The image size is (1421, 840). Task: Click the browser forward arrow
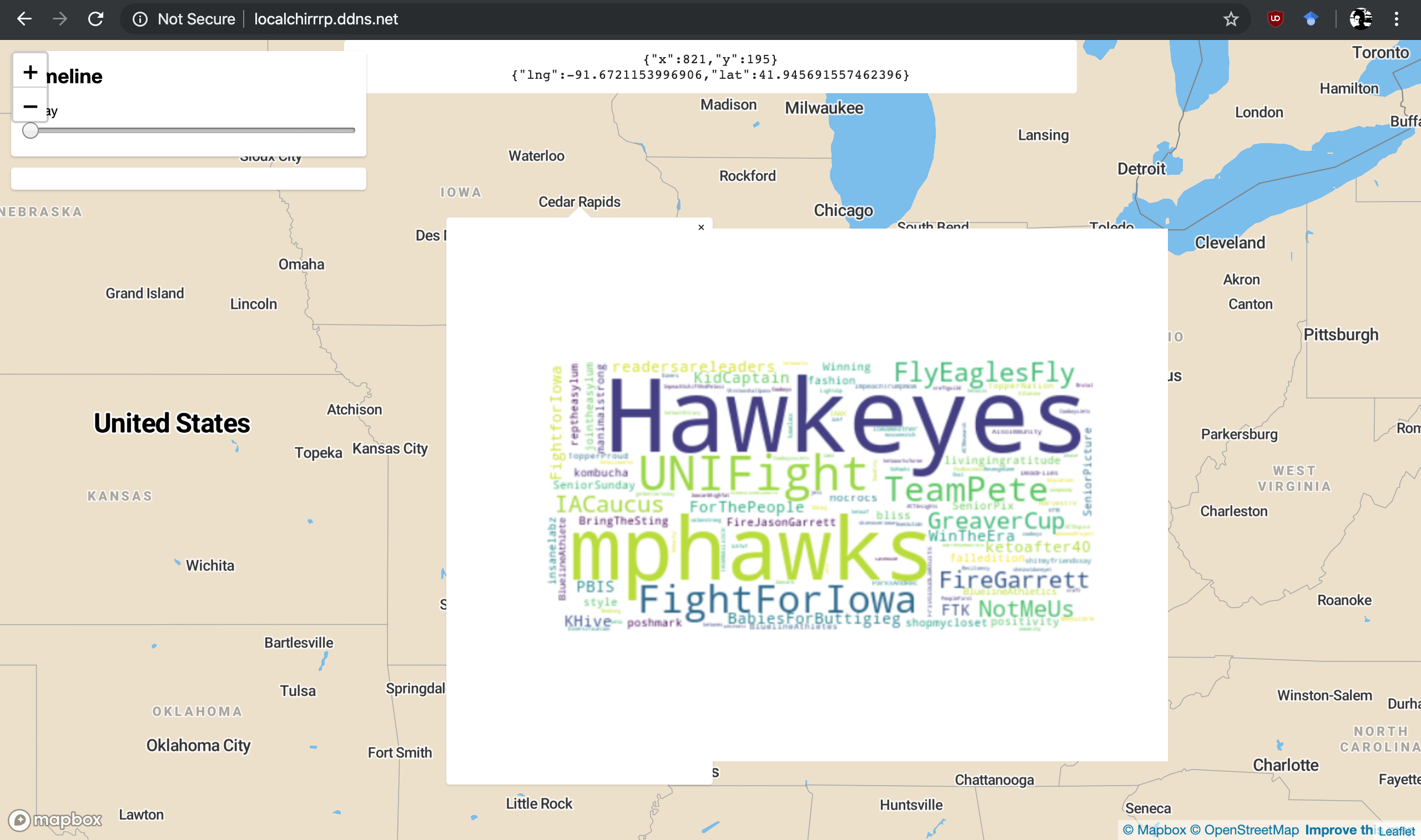pos(59,19)
